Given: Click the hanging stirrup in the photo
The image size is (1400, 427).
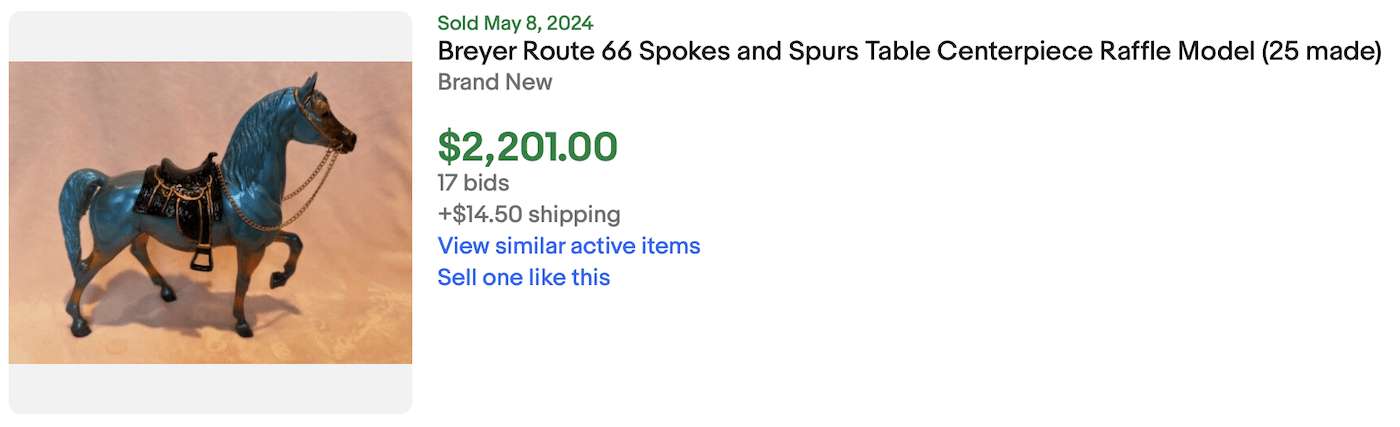Looking at the screenshot, I should [x=201, y=258].
